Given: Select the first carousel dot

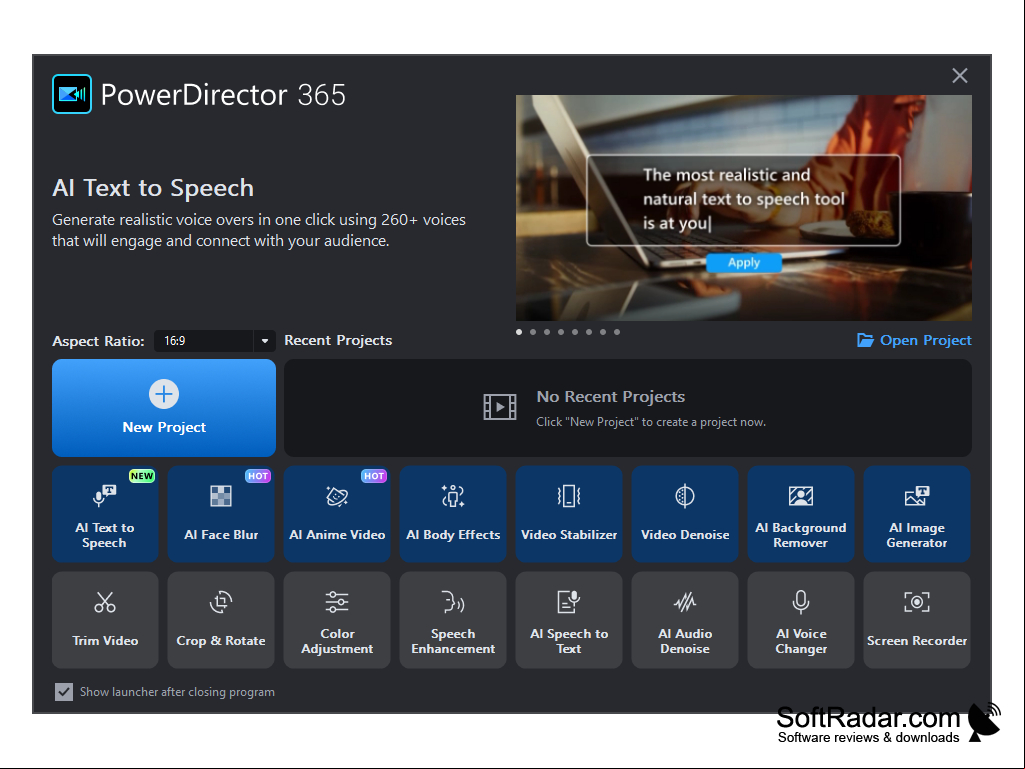Looking at the screenshot, I should click(x=519, y=332).
